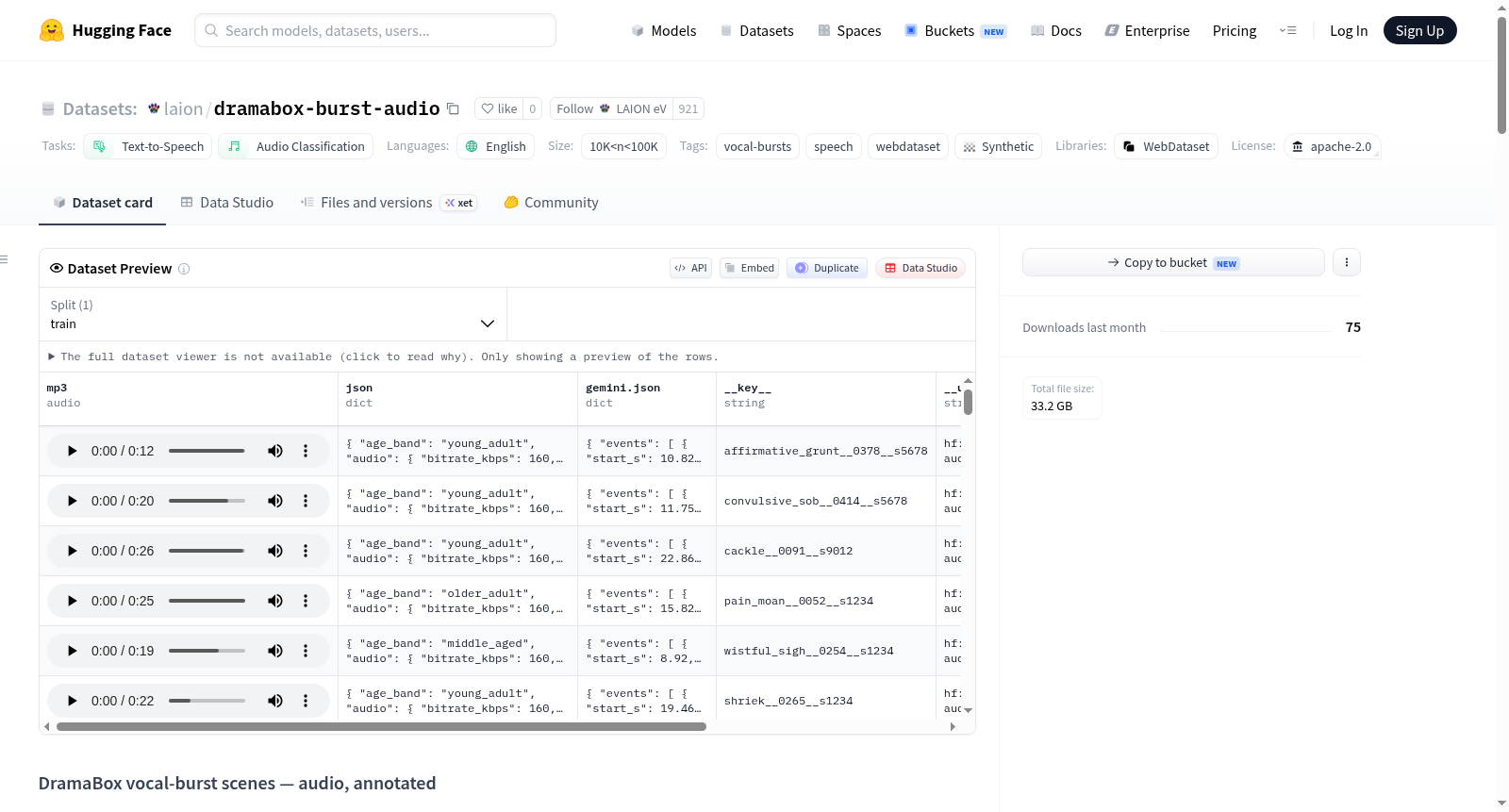
Task: Click the Duplicate button
Action: click(827, 268)
